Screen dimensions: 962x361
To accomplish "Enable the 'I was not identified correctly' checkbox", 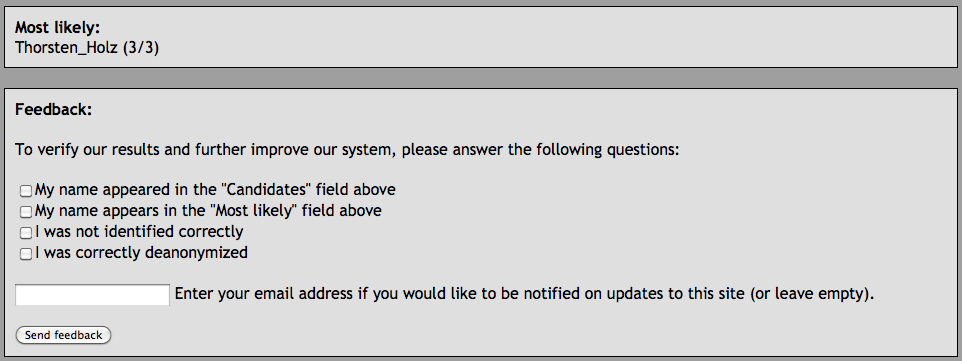I will pyautogui.click(x=25, y=233).
